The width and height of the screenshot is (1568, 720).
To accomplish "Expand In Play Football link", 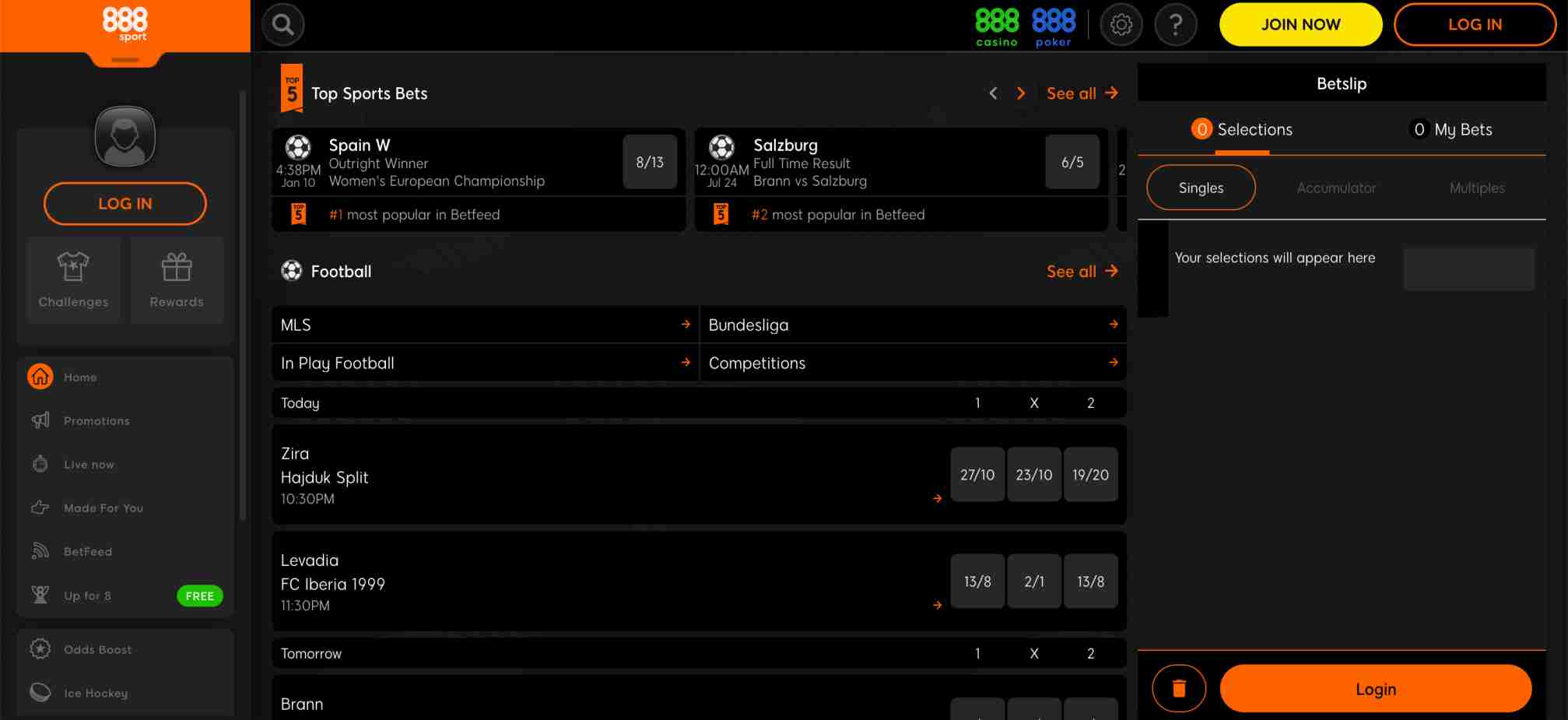I will point(485,363).
